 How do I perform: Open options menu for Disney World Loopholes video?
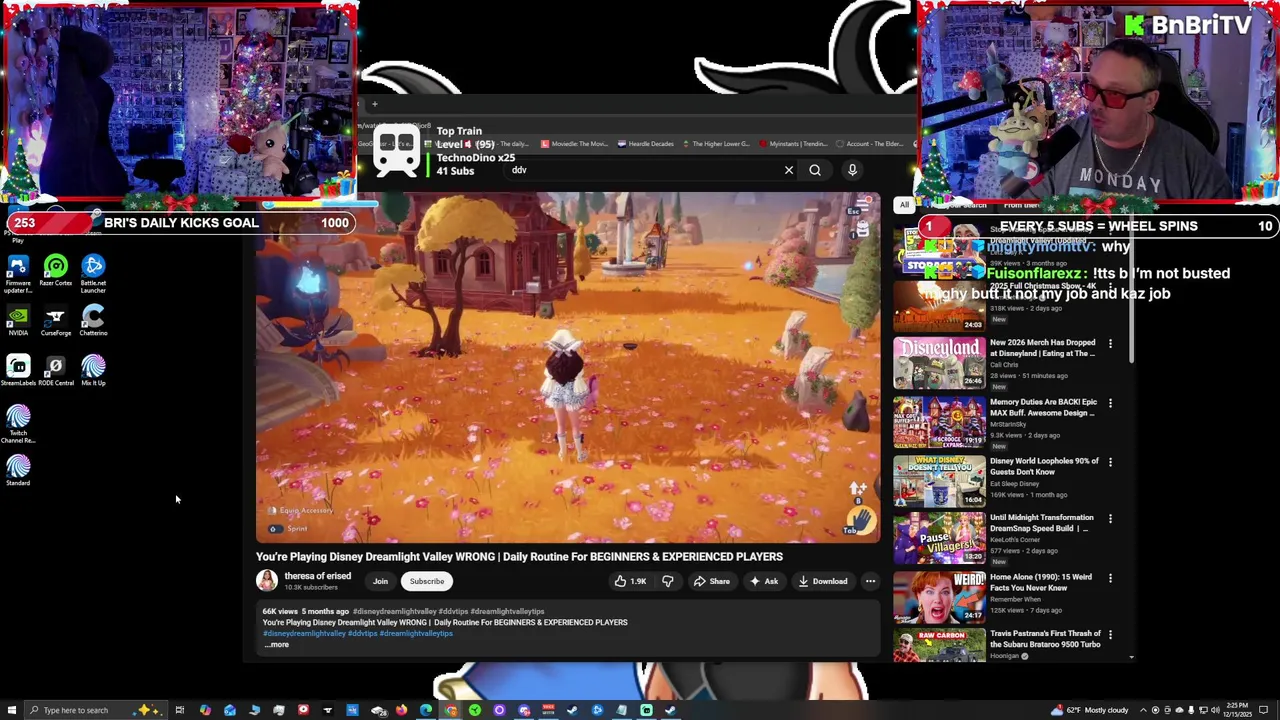tap(1110, 462)
